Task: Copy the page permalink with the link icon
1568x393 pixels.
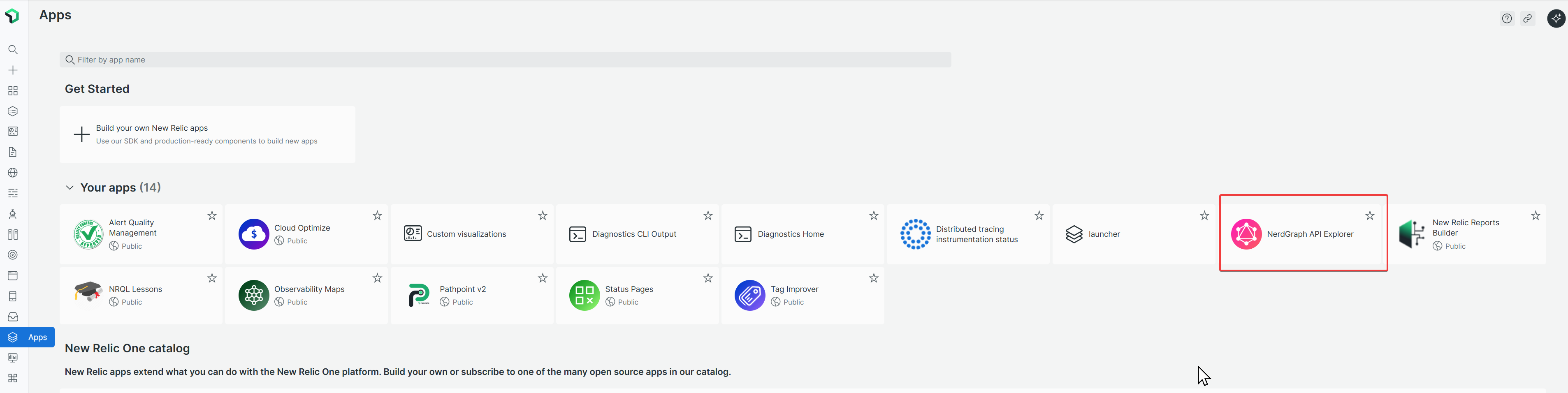Action: [1527, 18]
